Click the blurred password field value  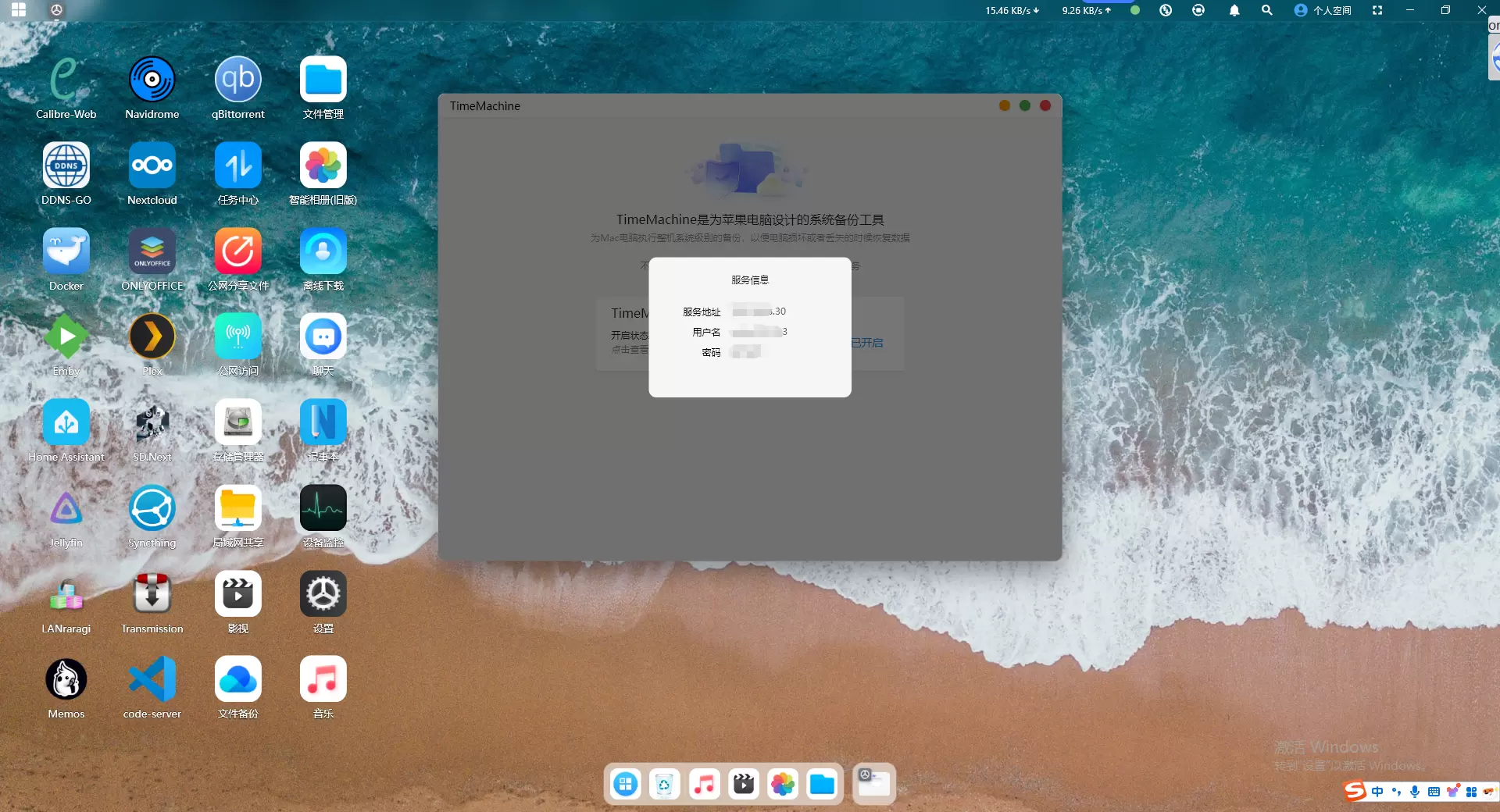point(745,353)
